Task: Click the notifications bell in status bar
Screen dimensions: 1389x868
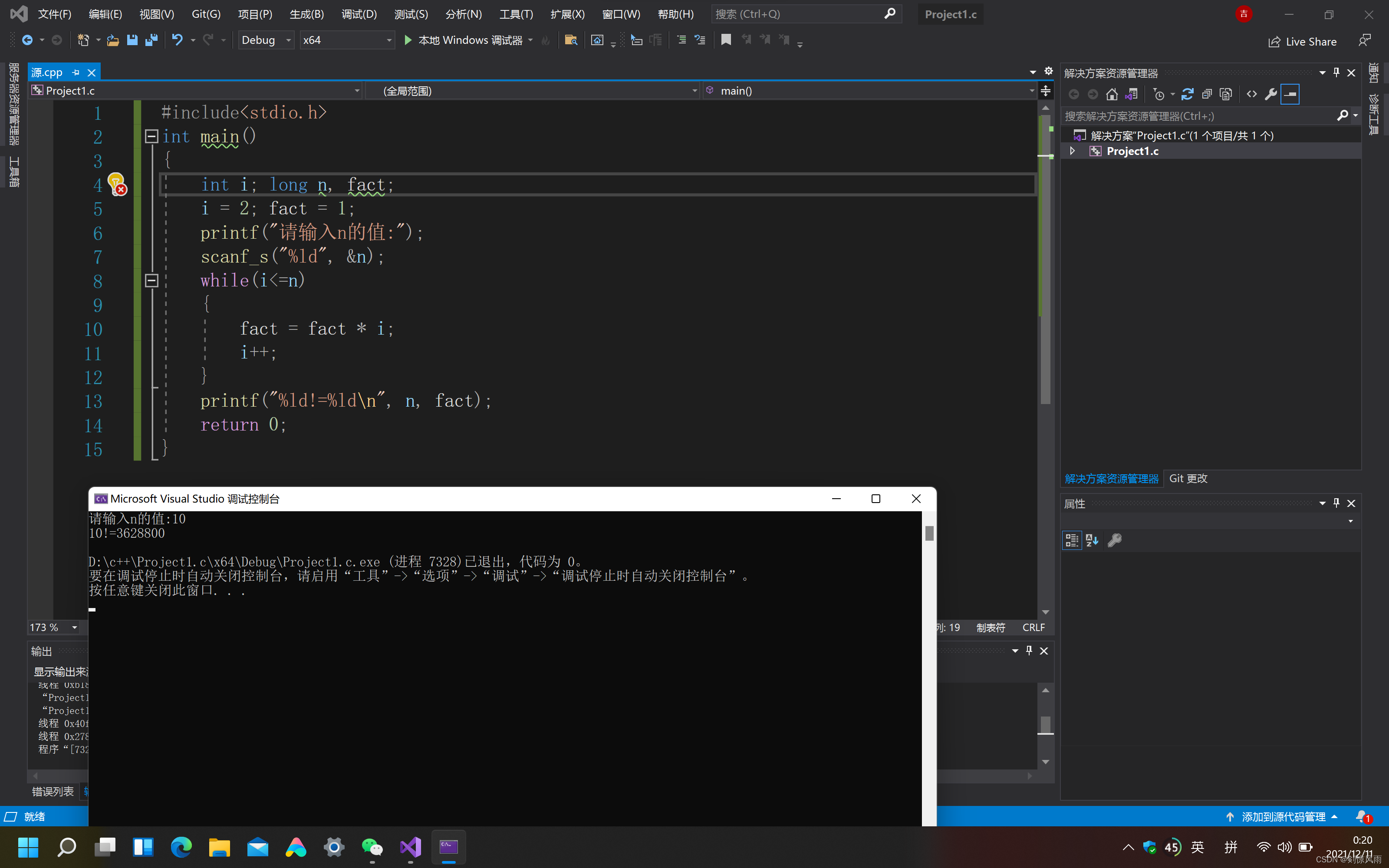Action: (x=1363, y=816)
